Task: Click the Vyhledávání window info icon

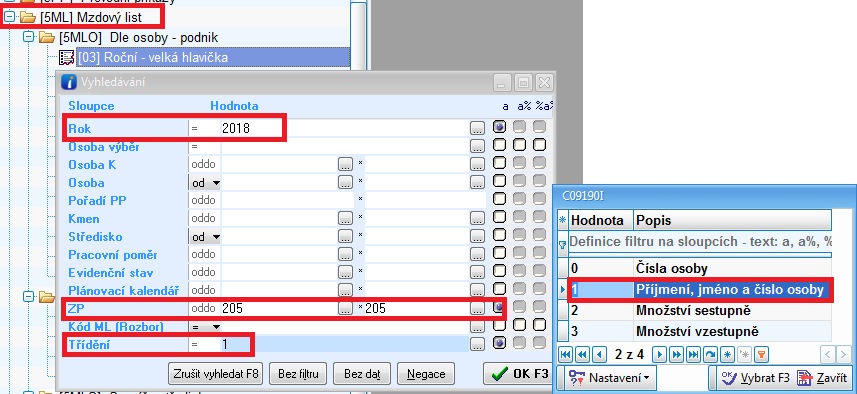Action: click(x=69, y=83)
